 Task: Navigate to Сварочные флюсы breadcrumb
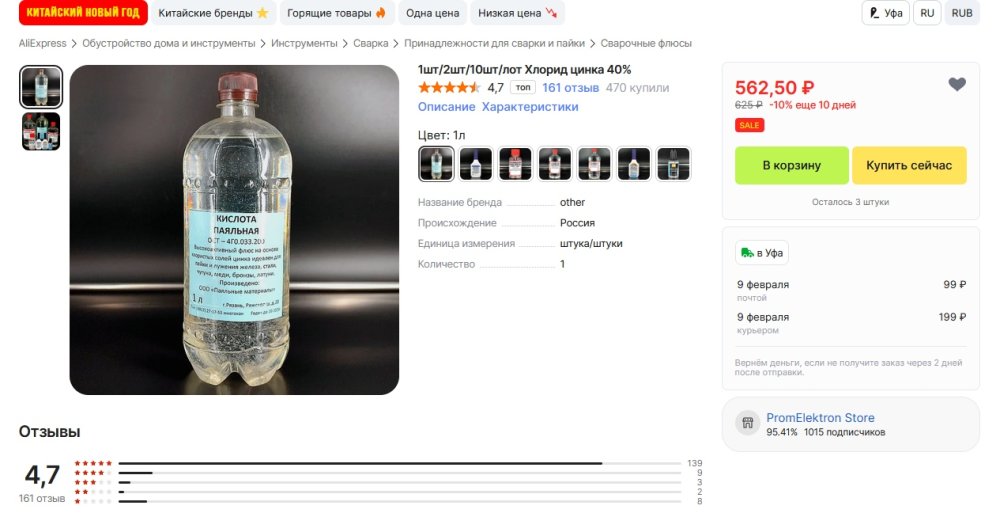pos(646,44)
